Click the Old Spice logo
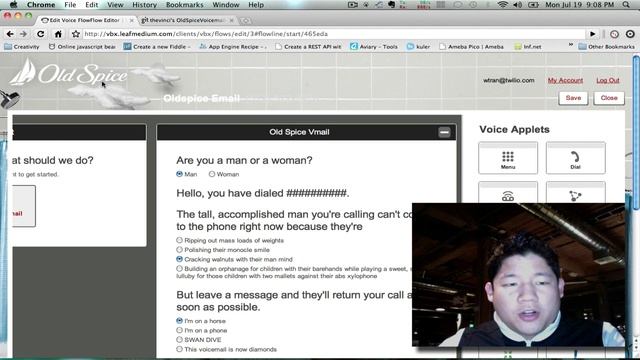This screenshot has width=640, height=360. (x=69, y=73)
